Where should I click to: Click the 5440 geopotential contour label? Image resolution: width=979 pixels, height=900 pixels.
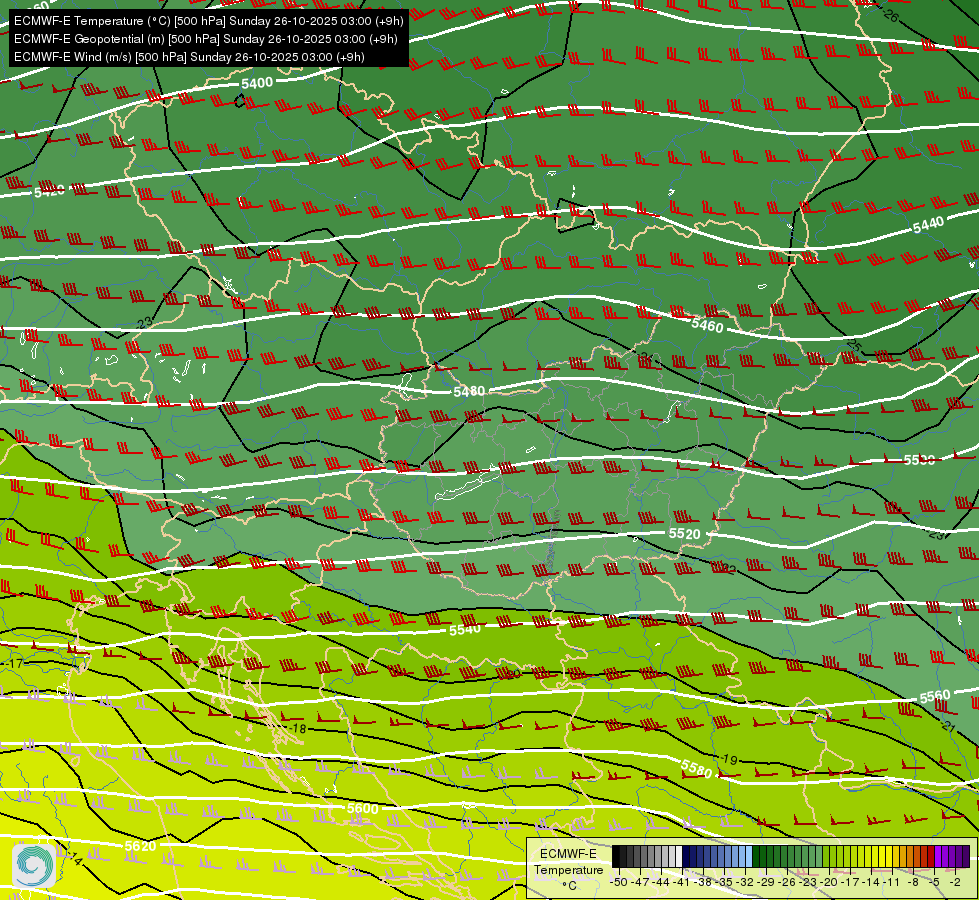(x=928, y=225)
